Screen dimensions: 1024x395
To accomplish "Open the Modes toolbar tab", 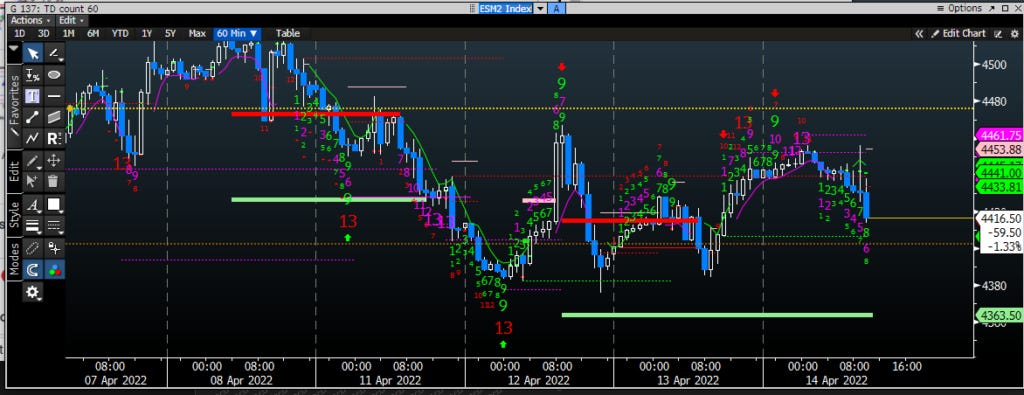I will coord(14,260).
